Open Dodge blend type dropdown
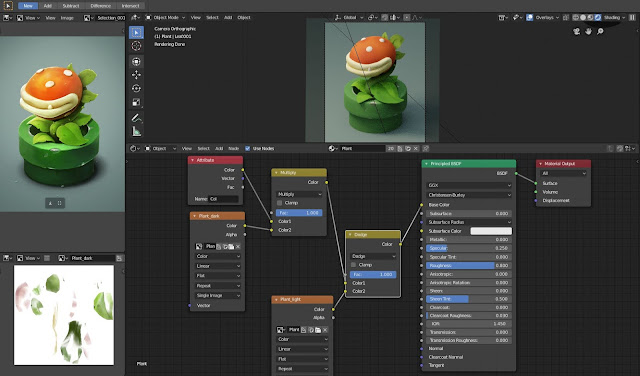The height and width of the screenshot is (376, 640). [373, 256]
